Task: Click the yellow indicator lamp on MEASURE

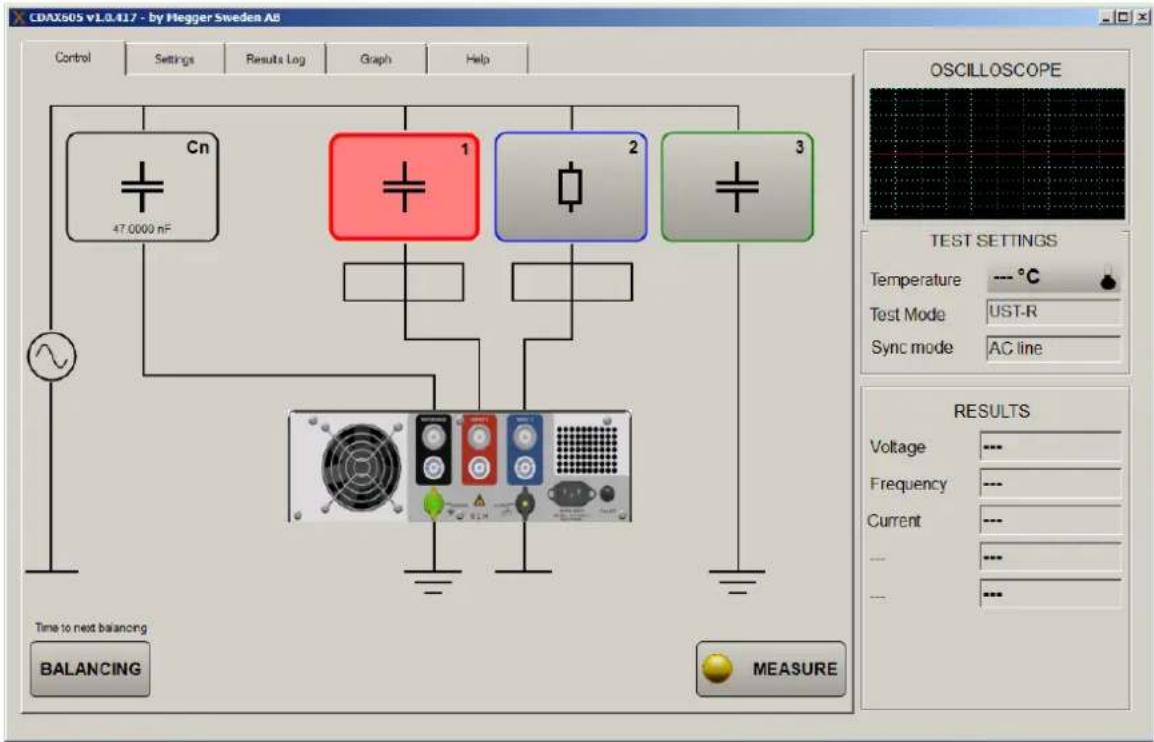Action: [717, 668]
